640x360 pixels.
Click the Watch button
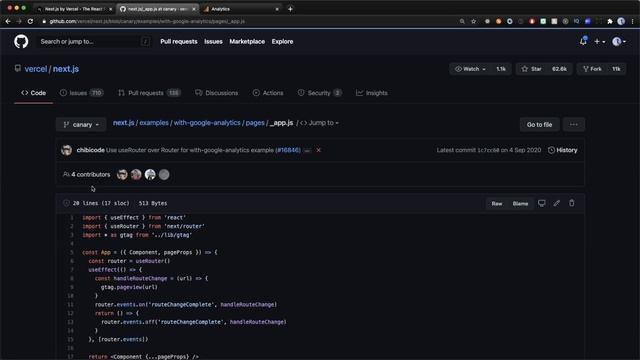coord(470,69)
